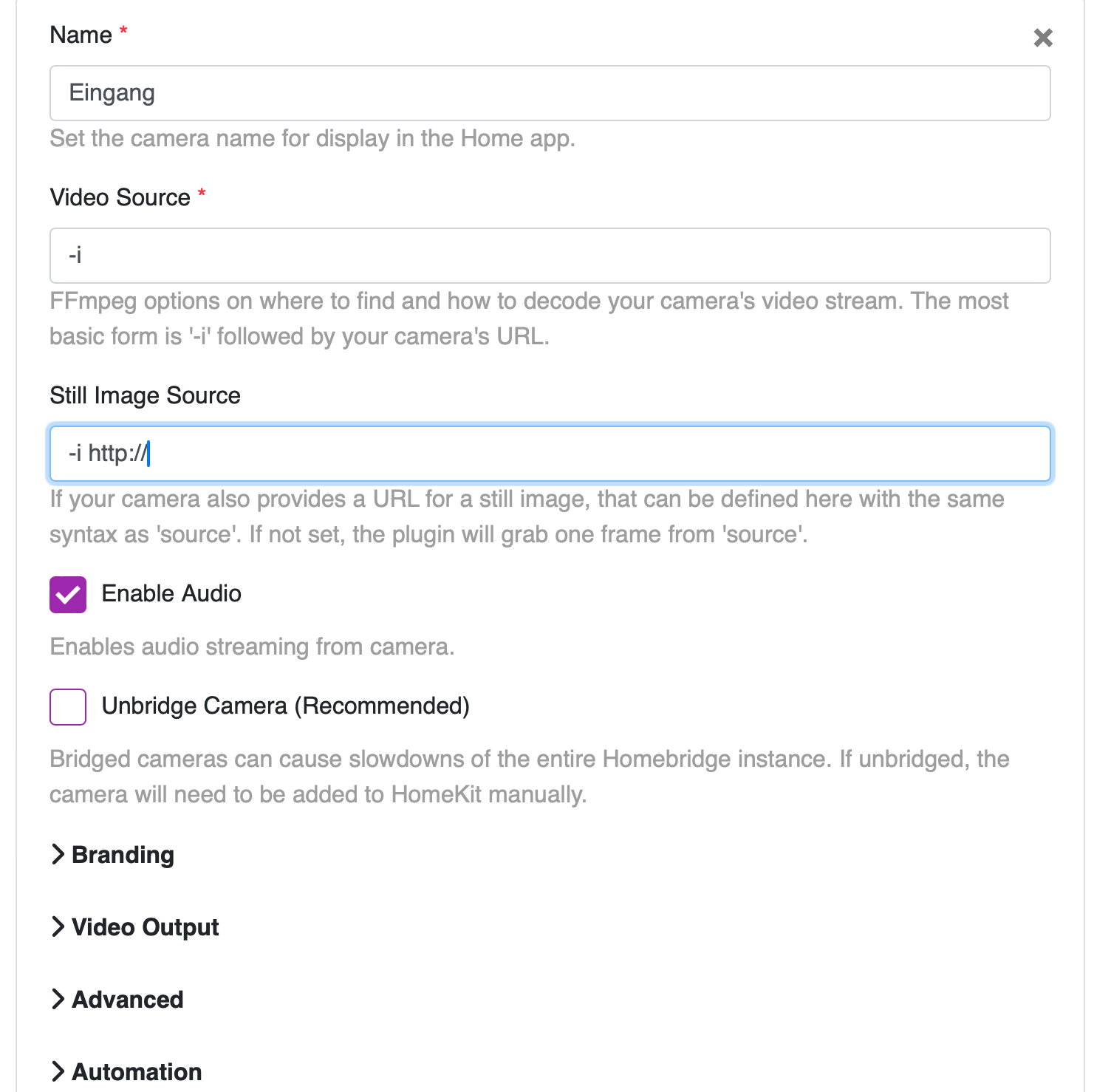Expand the Video Output section
Image resolution: width=1111 pixels, height=1092 pixels.
tap(134, 927)
